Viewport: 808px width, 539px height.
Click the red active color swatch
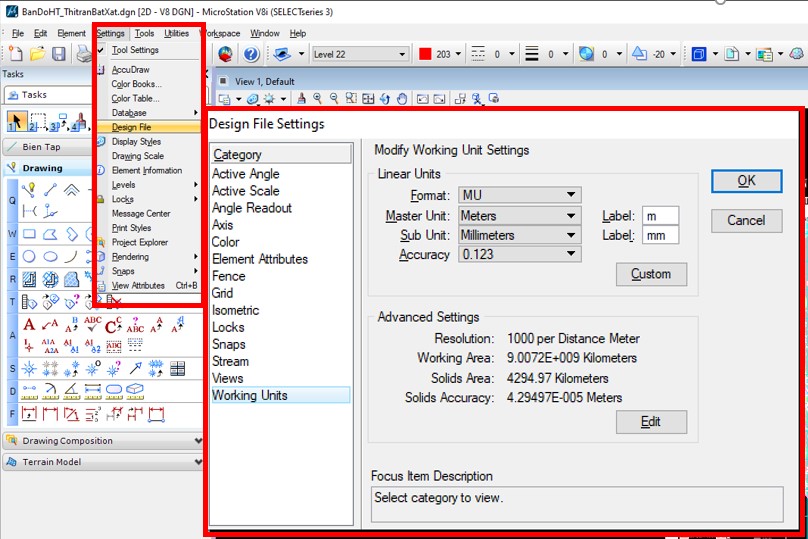tap(424, 54)
